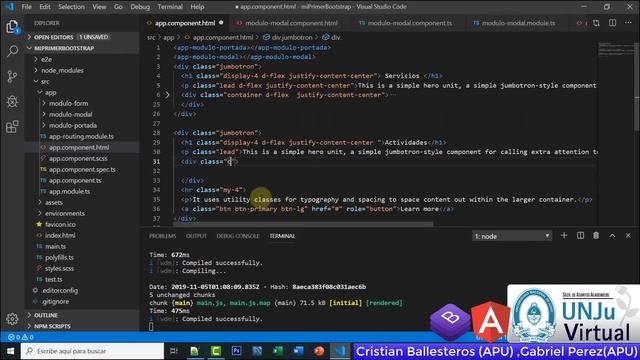Click the editor horizontal scrollbar
Screen dimensions: 640x360
303,224
